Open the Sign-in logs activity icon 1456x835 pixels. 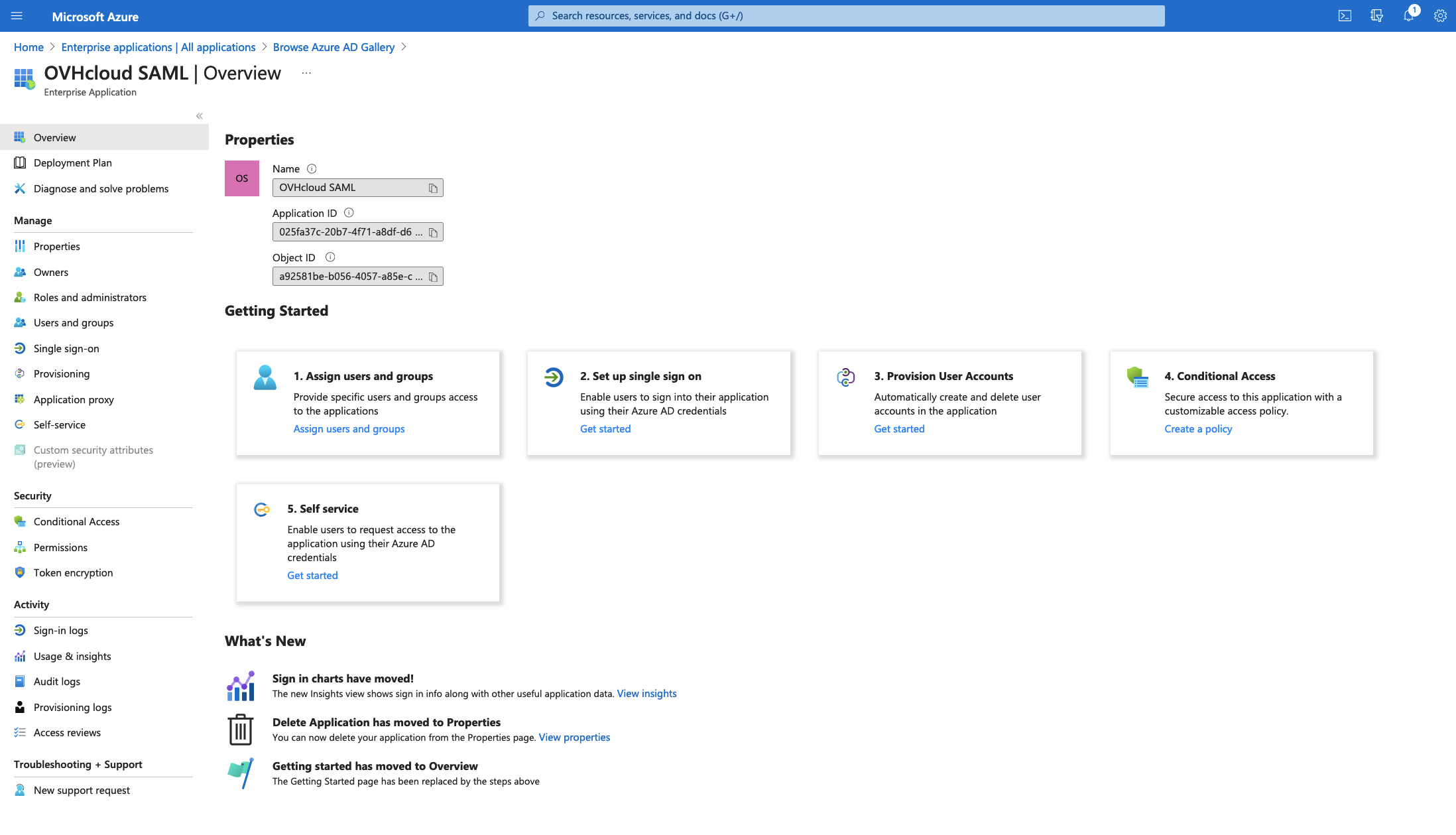[19, 630]
